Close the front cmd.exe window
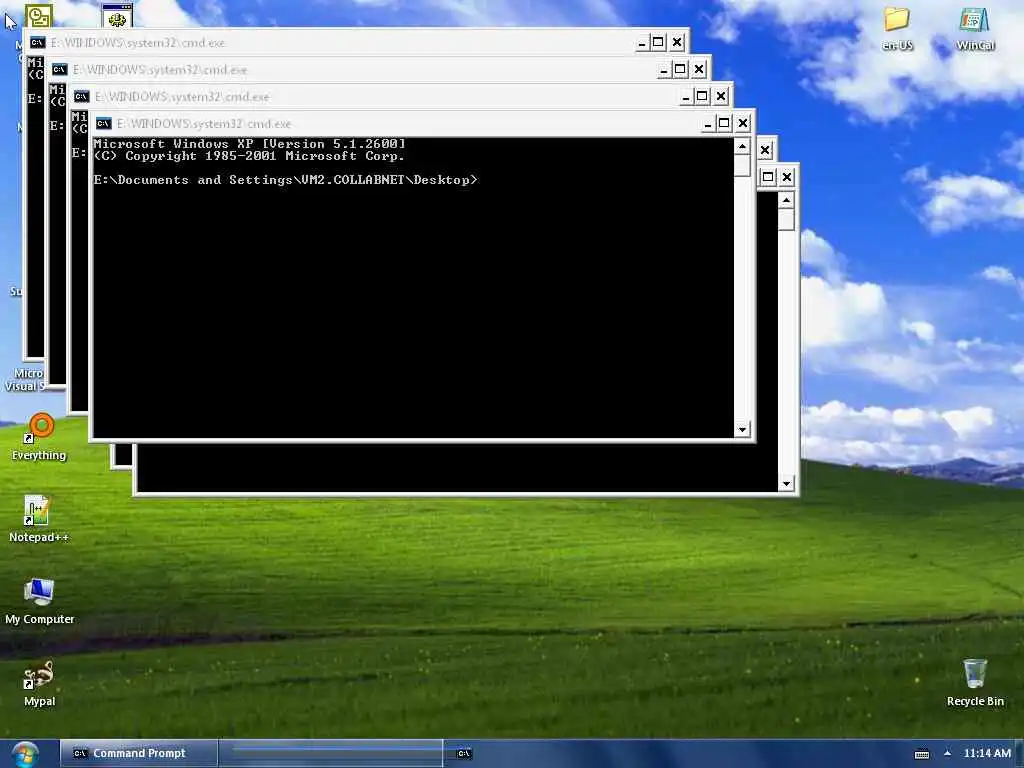This screenshot has width=1024, height=768. click(743, 123)
